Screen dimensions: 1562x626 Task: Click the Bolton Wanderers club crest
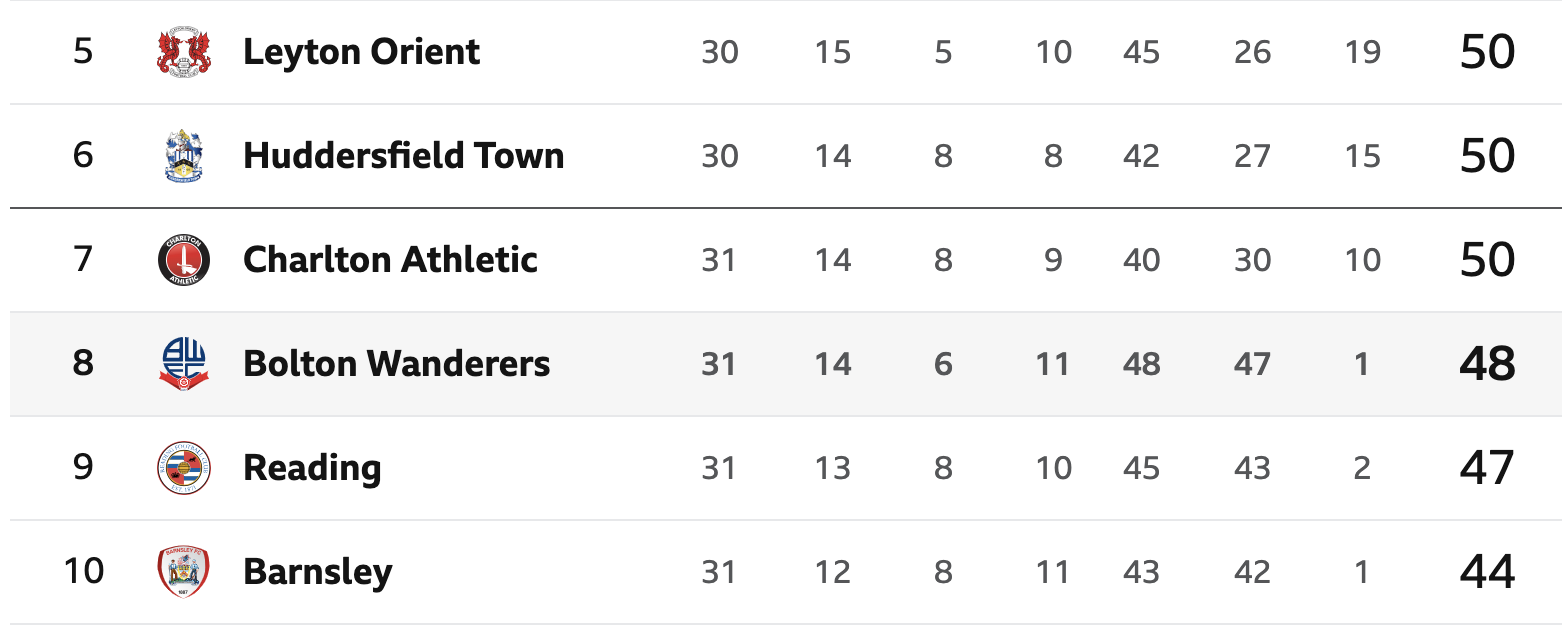point(184,364)
